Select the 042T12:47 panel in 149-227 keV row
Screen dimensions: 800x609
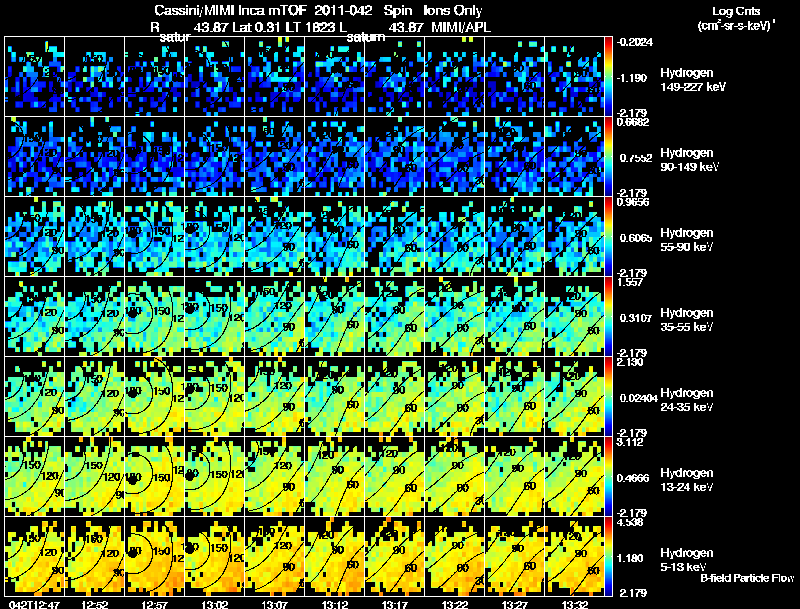(34, 77)
